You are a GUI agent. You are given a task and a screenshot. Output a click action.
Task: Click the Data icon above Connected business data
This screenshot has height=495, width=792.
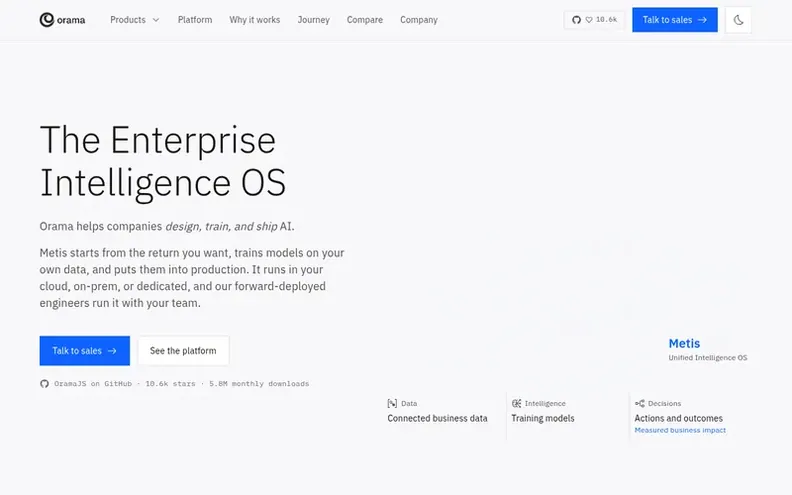392,403
